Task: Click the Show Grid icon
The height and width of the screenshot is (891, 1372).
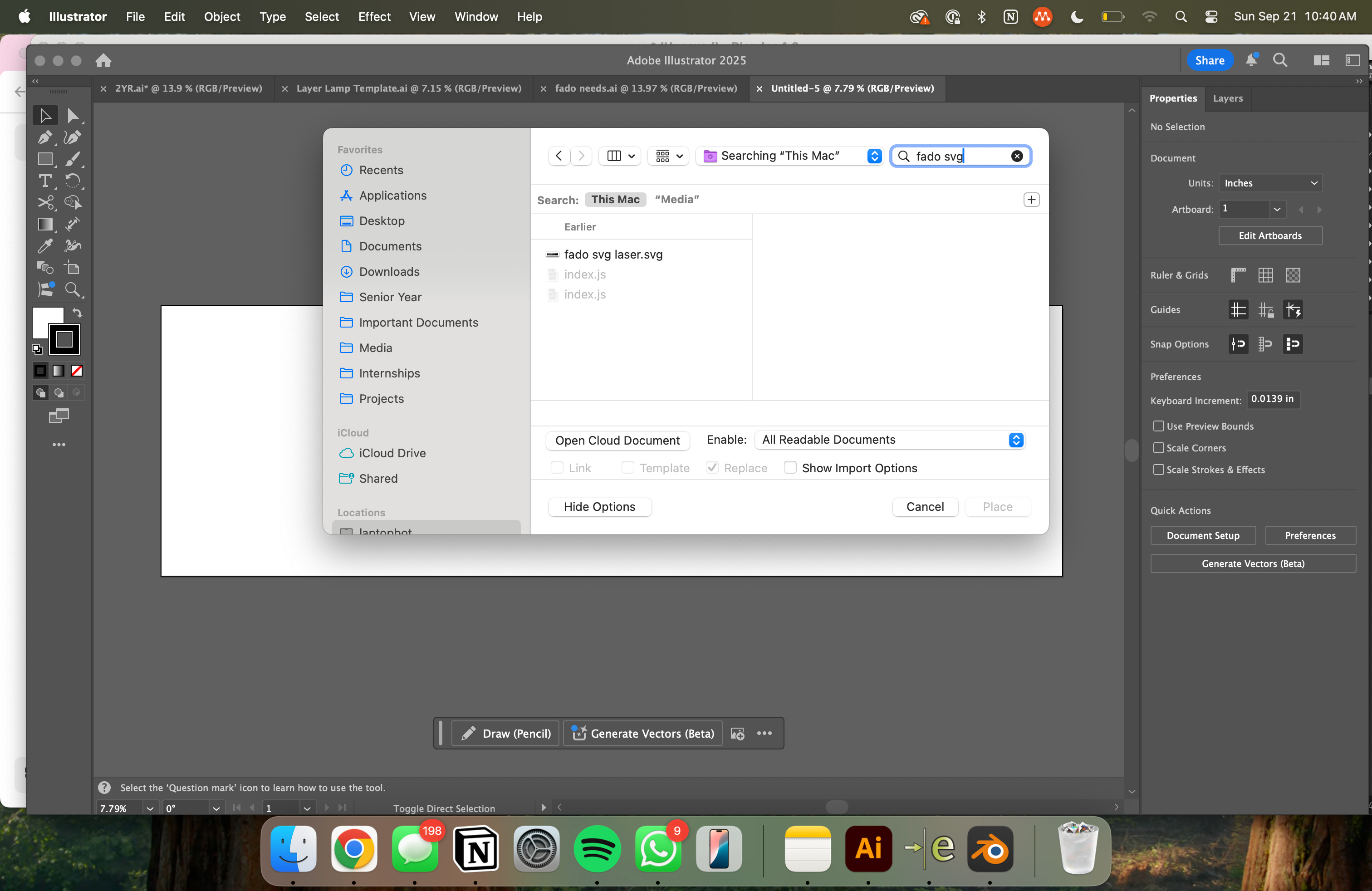Action: (1265, 275)
